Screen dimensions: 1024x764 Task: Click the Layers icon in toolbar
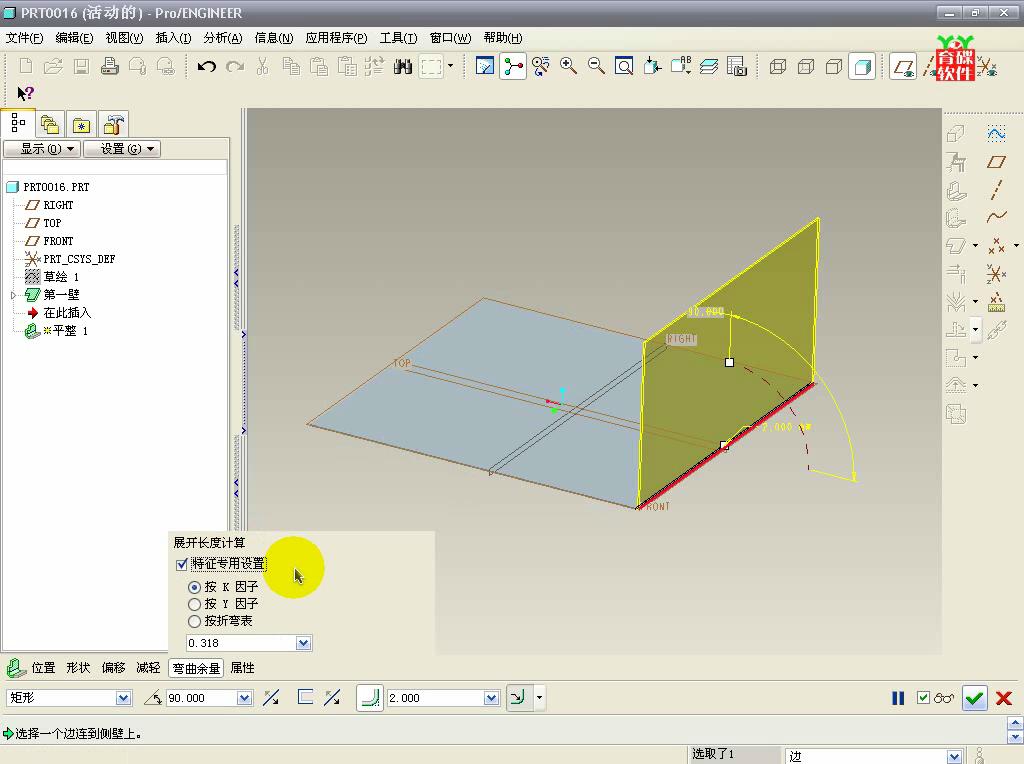pos(709,66)
